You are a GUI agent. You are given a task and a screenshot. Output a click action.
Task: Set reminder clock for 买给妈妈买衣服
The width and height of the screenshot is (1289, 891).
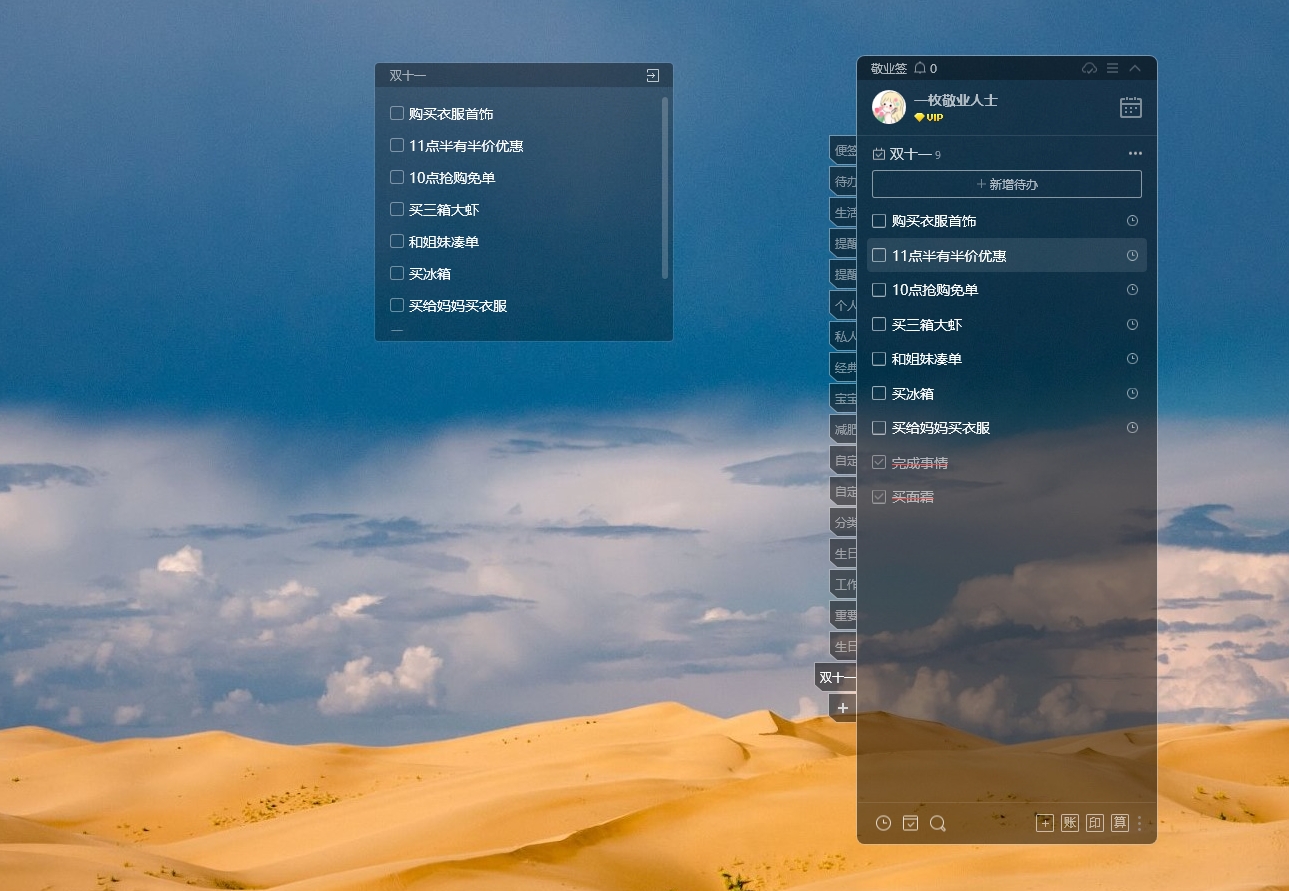1132,428
